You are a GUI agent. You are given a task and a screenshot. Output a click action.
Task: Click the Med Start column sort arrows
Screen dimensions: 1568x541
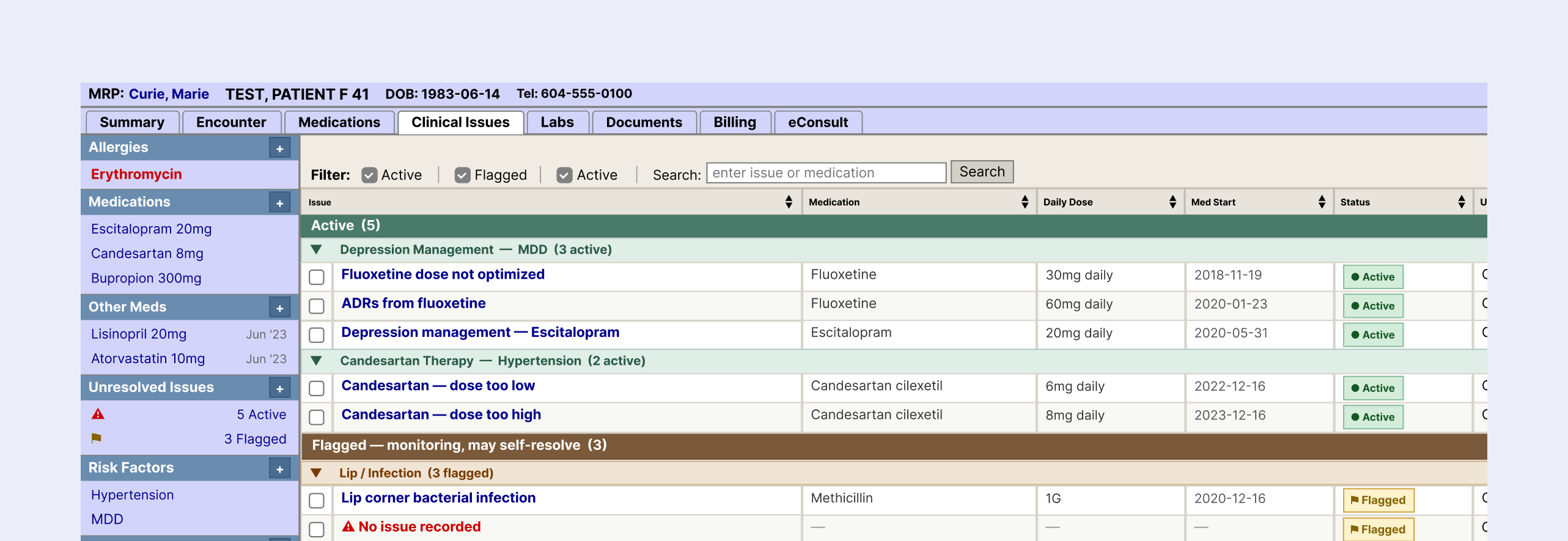tap(1322, 202)
